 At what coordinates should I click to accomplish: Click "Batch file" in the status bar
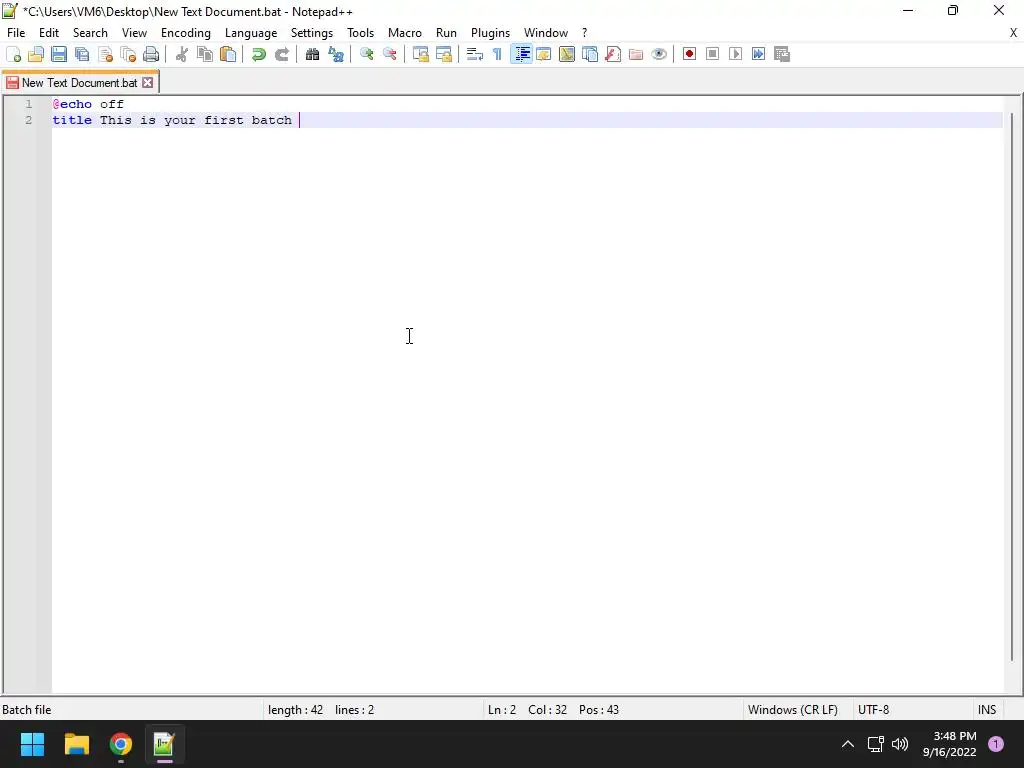(x=27, y=710)
